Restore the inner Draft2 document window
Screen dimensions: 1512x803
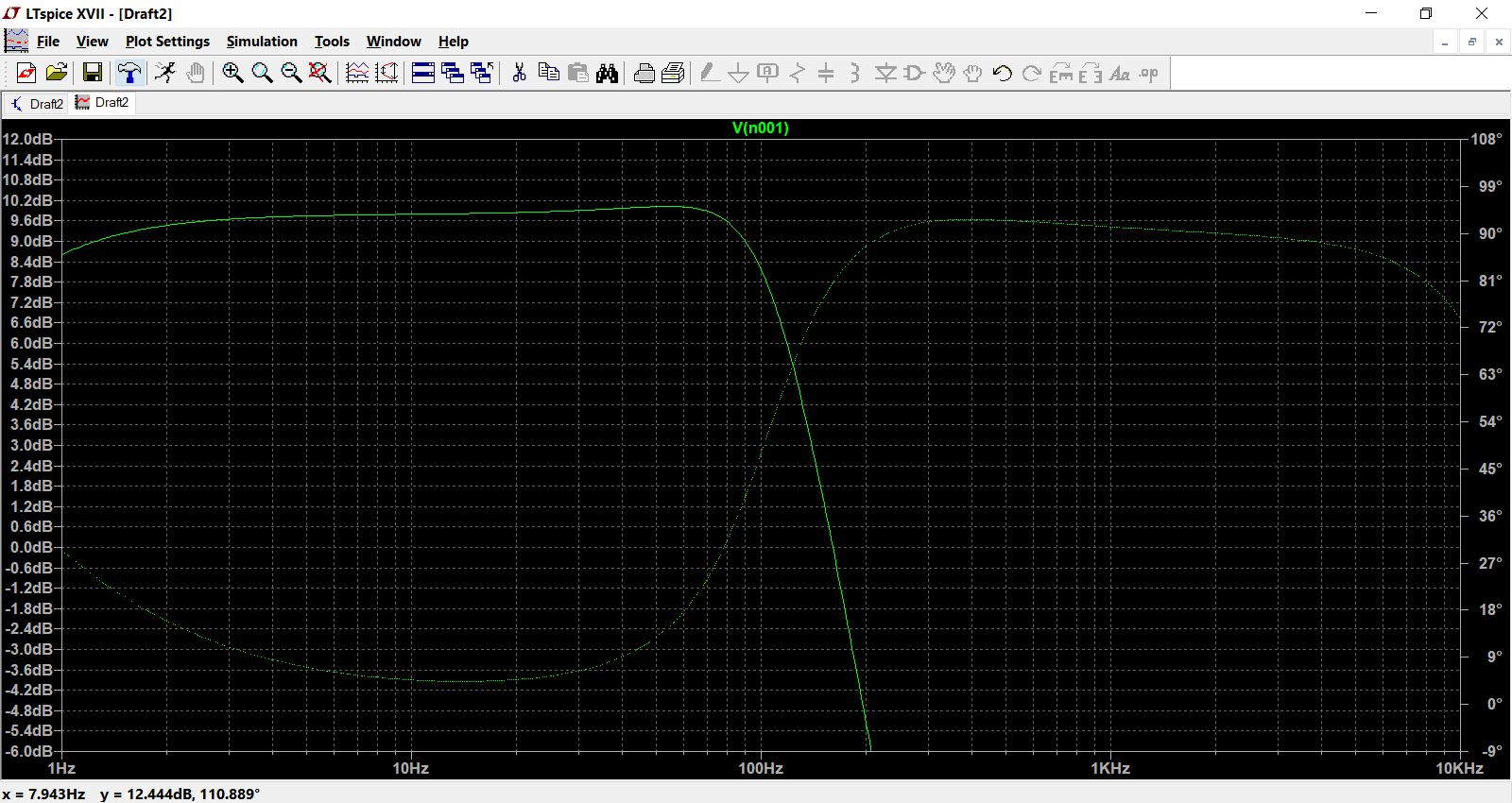[x=1471, y=42]
